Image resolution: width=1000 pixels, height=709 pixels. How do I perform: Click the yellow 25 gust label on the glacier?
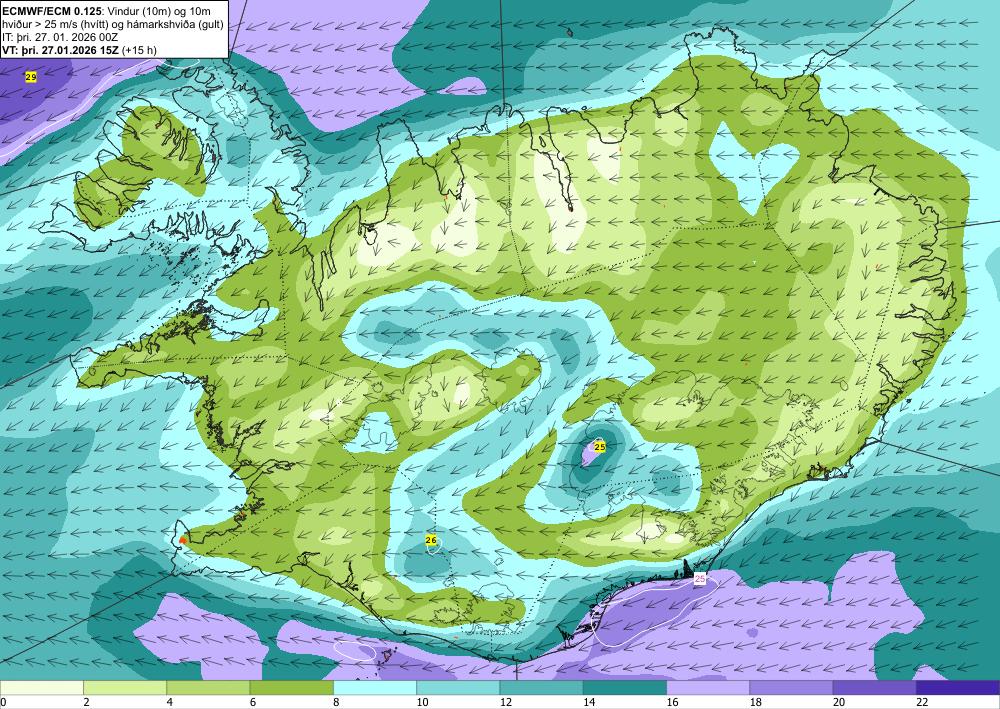click(x=599, y=446)
